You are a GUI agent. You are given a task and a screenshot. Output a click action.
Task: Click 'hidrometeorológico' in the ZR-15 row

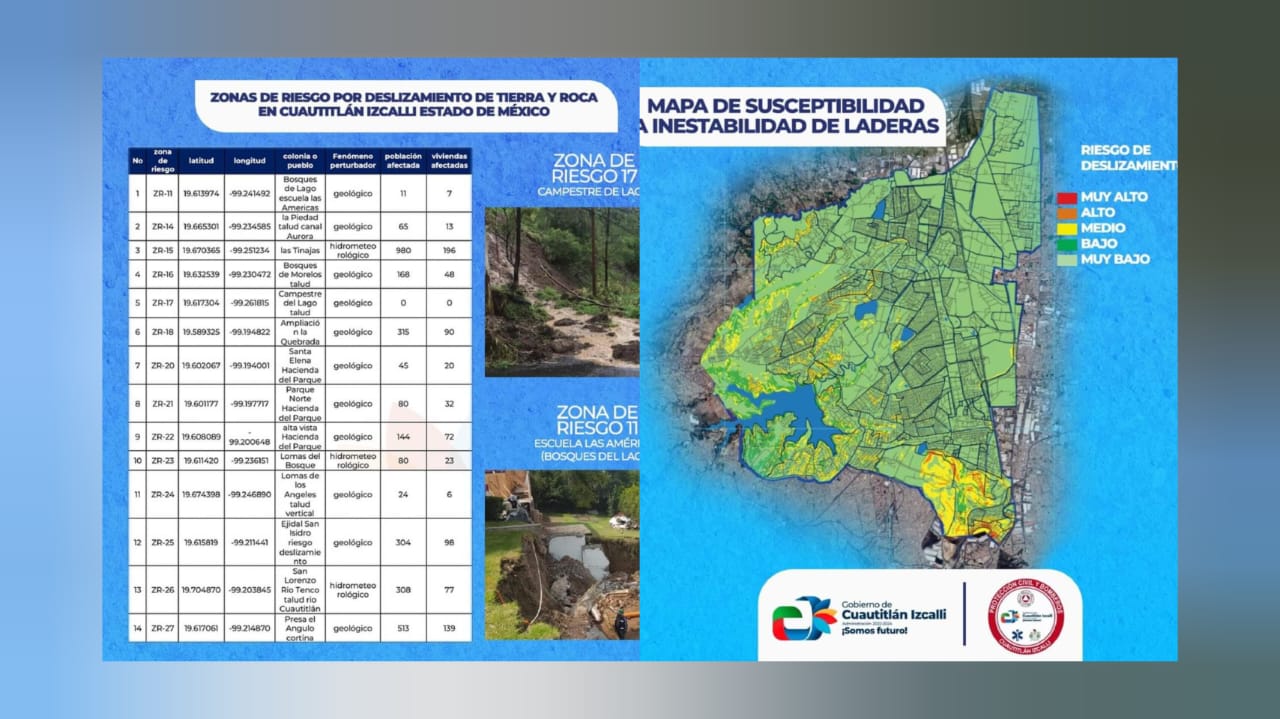[x=352, y=250]
